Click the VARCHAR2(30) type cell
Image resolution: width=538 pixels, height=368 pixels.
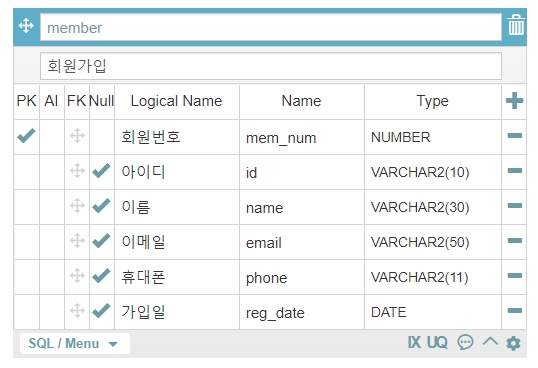(433, 207)
